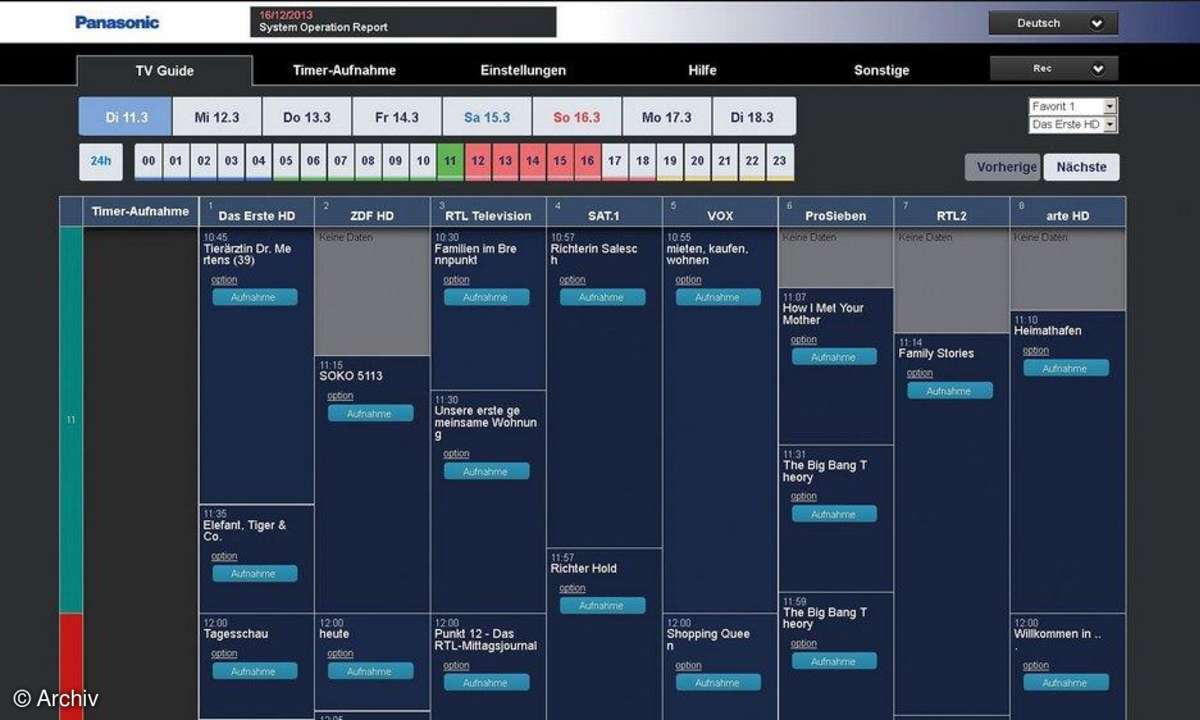Screen dimensions: 1200x720
Task: Jump to hour 00
Action: (148, 161)
